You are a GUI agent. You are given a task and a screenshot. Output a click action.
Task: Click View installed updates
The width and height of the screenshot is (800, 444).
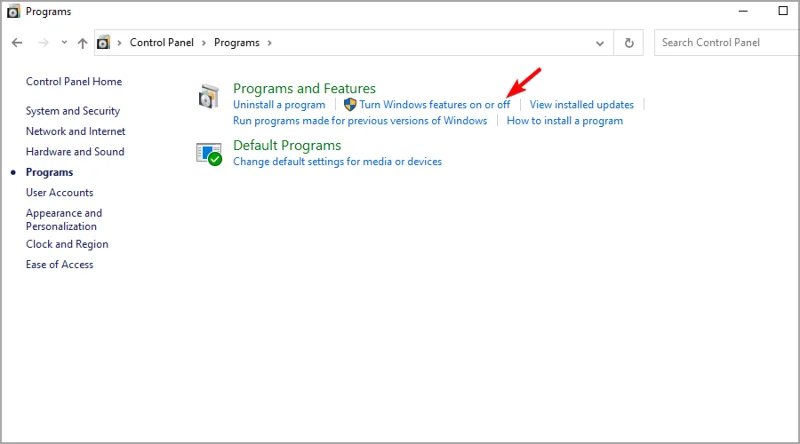tap(582, 105)
